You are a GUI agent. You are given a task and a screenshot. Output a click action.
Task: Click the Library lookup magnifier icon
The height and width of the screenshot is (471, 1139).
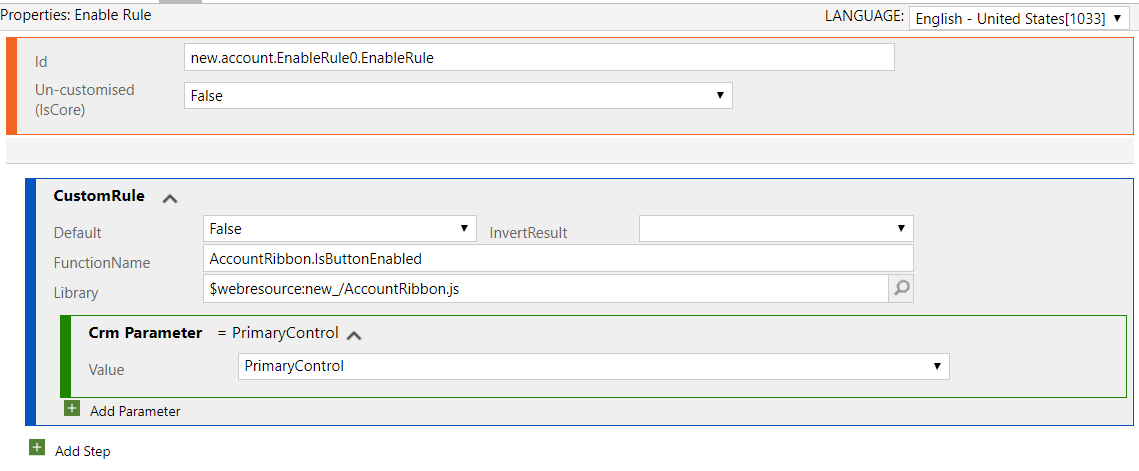tap(901, 289)
